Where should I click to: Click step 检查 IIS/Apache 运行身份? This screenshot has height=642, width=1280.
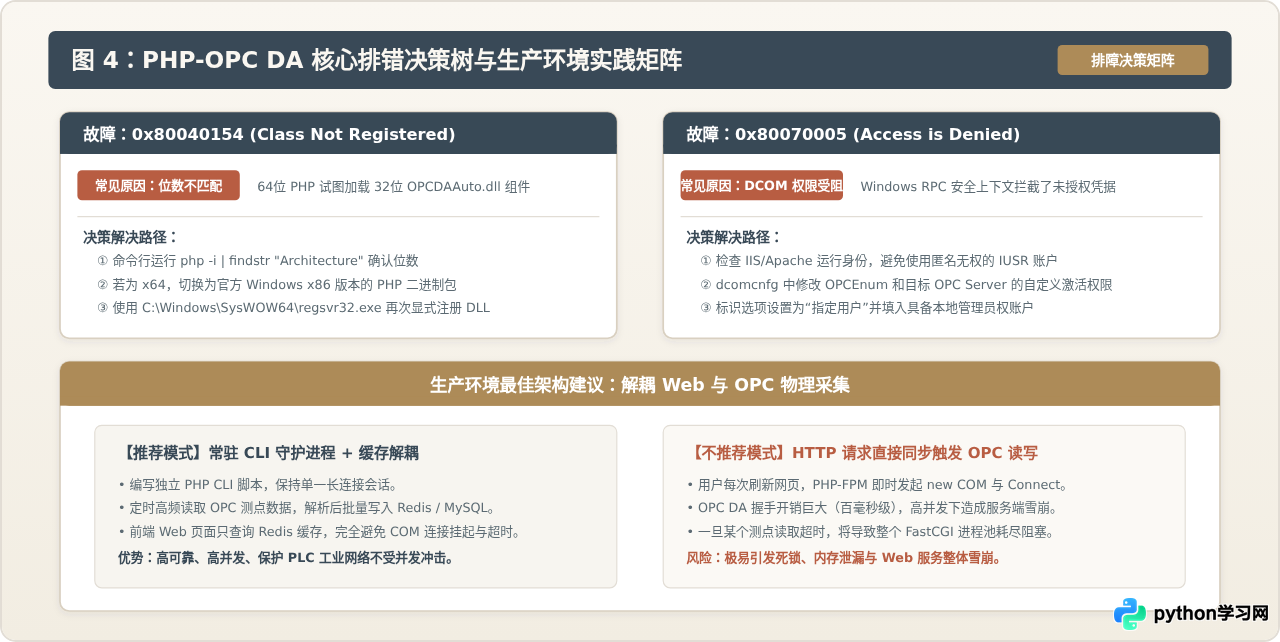pos(878,260)
